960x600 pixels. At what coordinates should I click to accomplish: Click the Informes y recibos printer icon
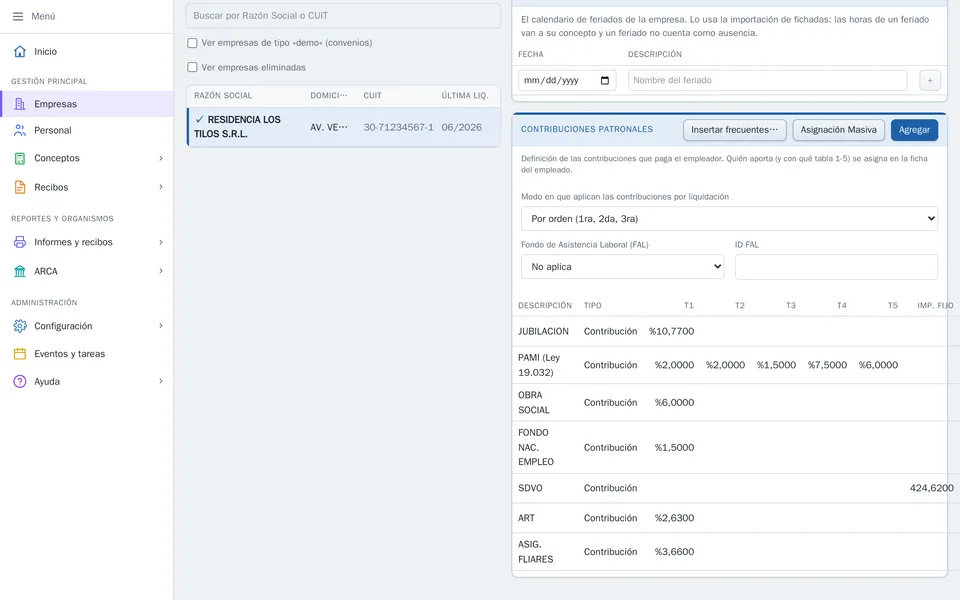click(20, 242)
